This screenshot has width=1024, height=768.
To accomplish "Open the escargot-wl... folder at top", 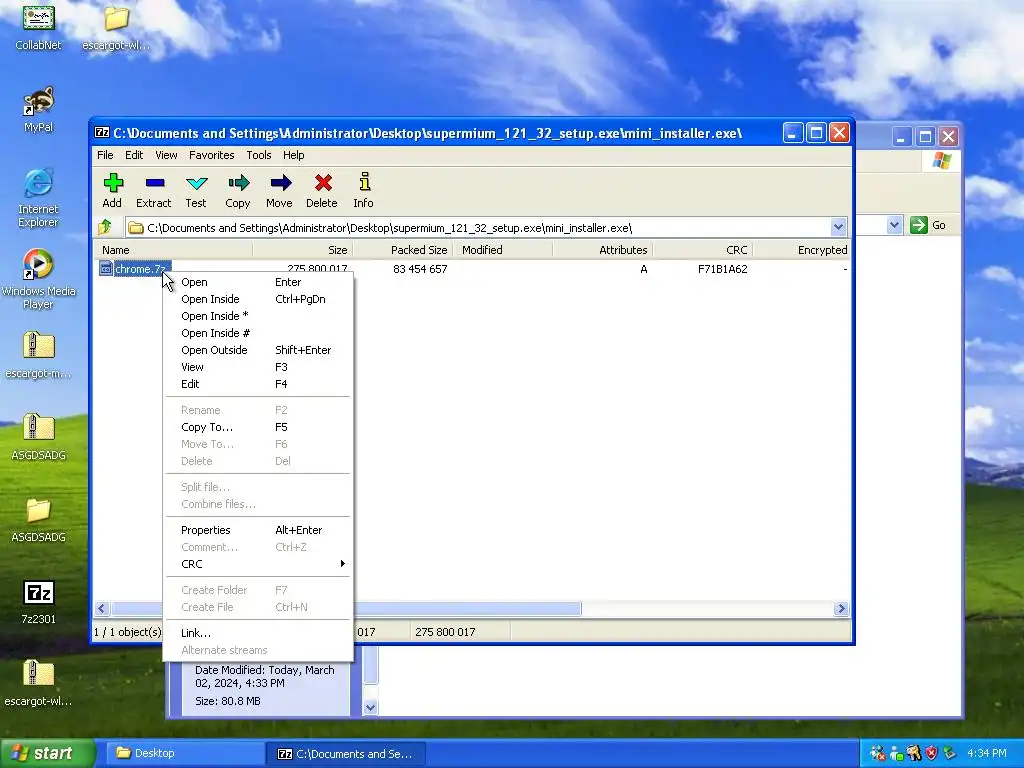I will coord(116,27).
